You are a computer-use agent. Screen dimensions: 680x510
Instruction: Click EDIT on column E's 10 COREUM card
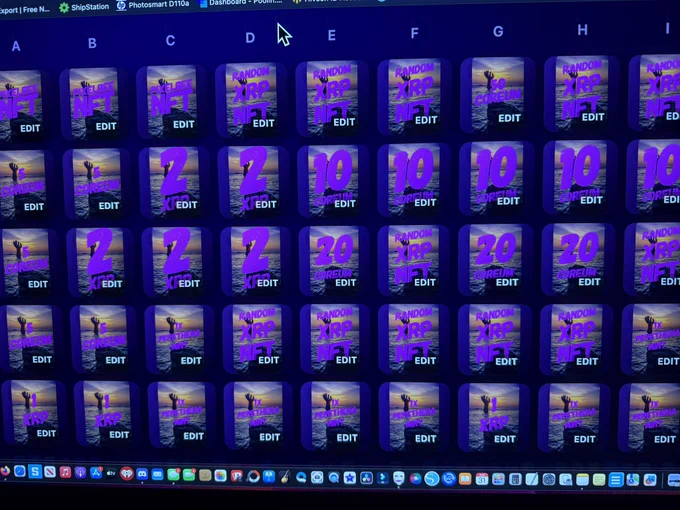pyautogui.click(x=345, y=203)
